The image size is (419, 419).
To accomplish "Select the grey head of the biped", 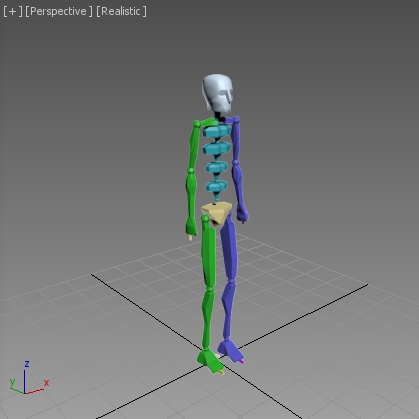I will 217,93.
